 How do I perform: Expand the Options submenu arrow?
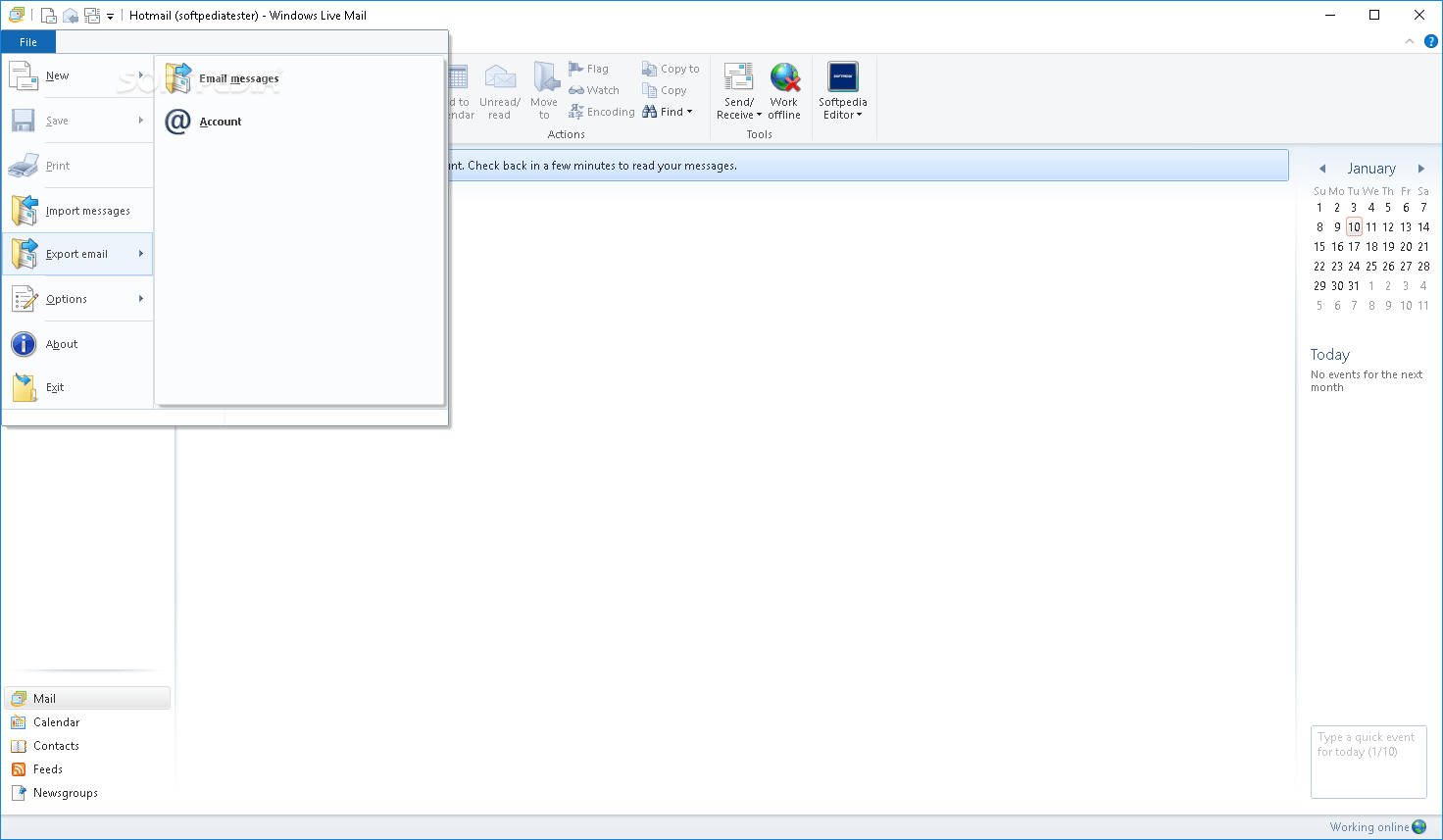(x=141, y=299)
